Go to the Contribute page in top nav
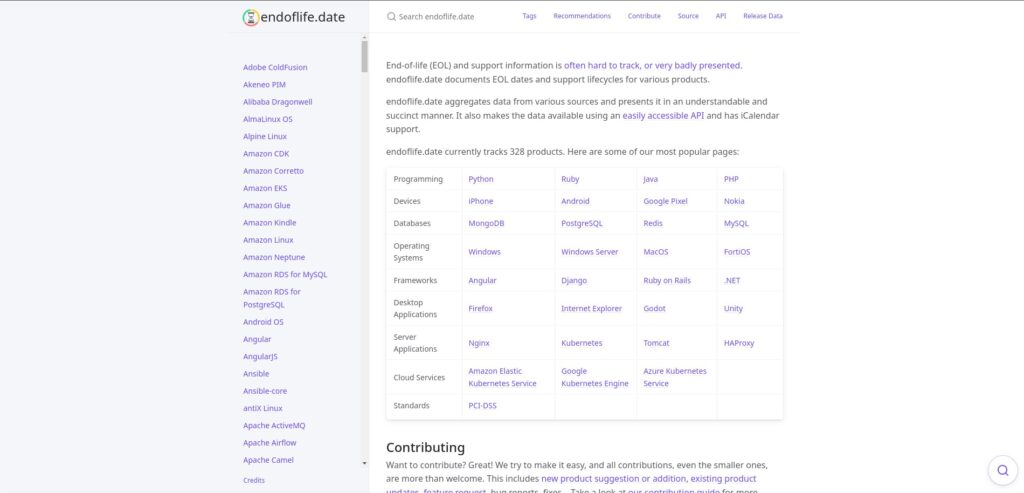Image resolution: width=1024 pixels, height=493 pixels. point(644,17)
